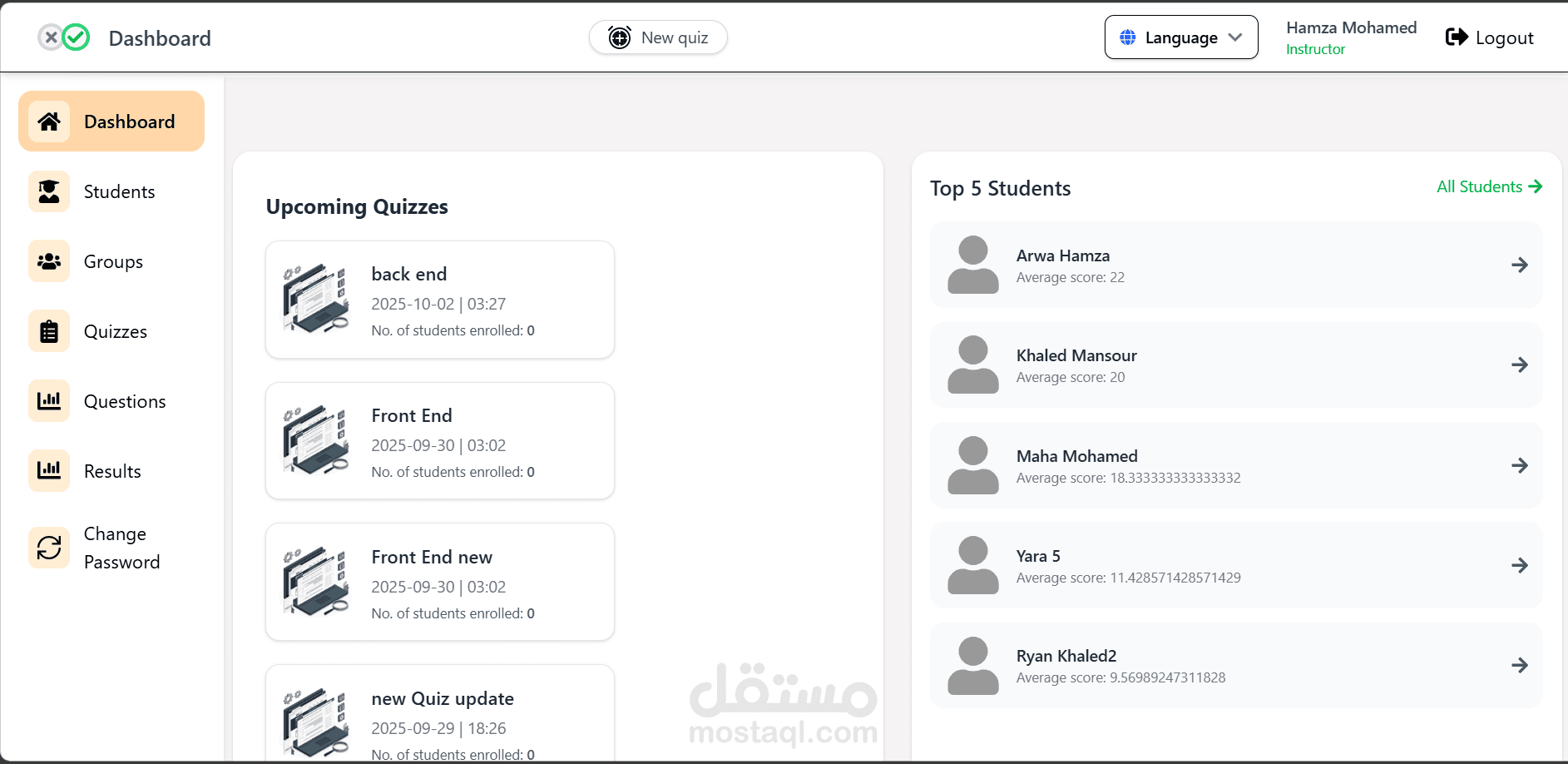Click the Ryan Khaled2 name text
The image size is (1568, 764).
pyautogui.click(x=1066, y=656)
